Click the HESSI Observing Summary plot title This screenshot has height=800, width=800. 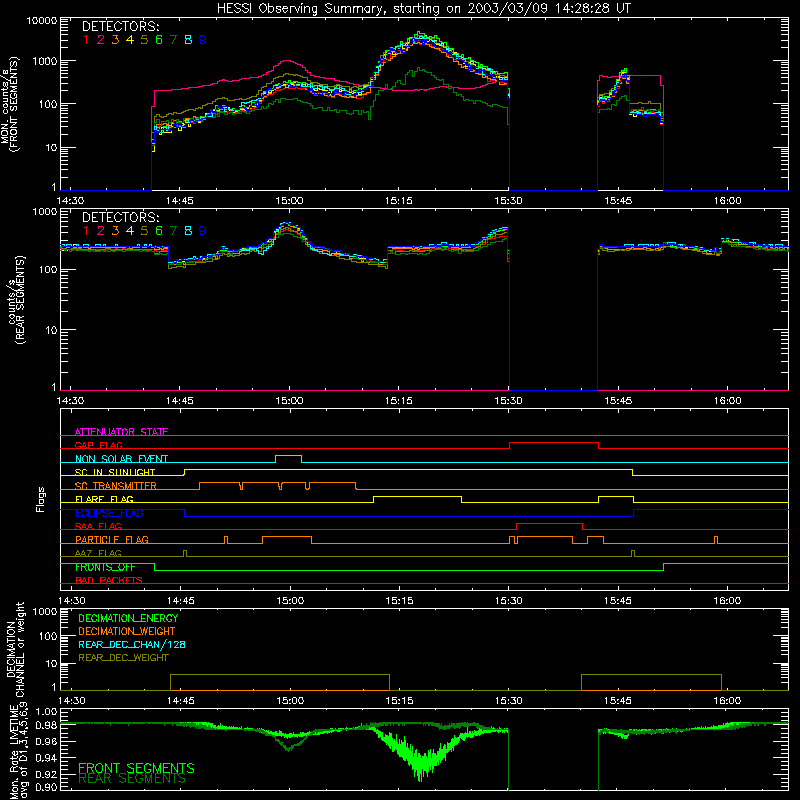pos(423,9)
